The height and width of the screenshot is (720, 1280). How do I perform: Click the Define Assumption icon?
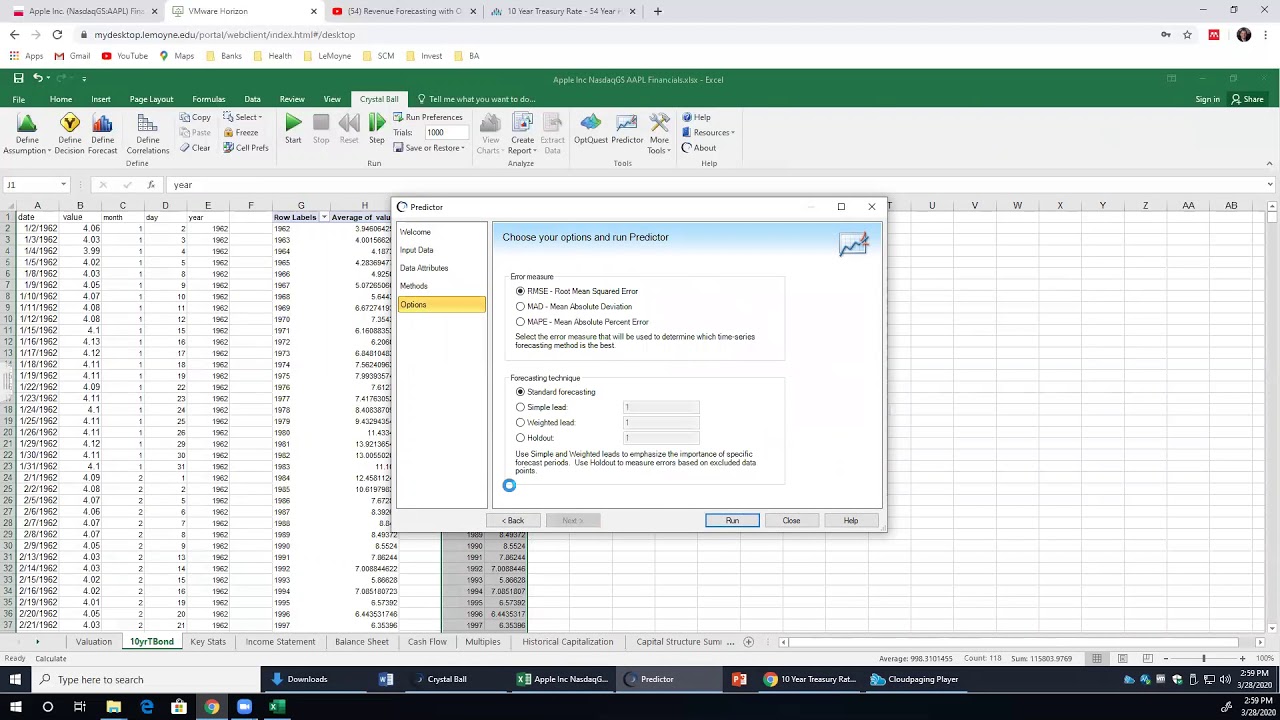[x=26, y=123]
